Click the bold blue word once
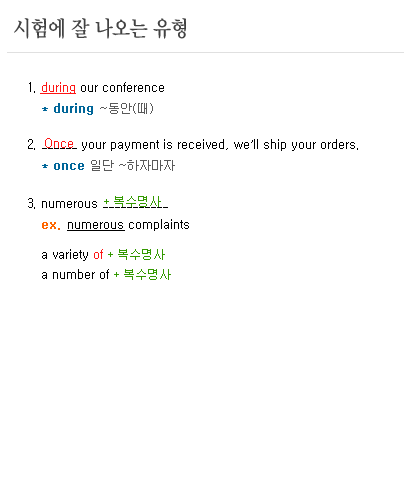 (69, 166)
